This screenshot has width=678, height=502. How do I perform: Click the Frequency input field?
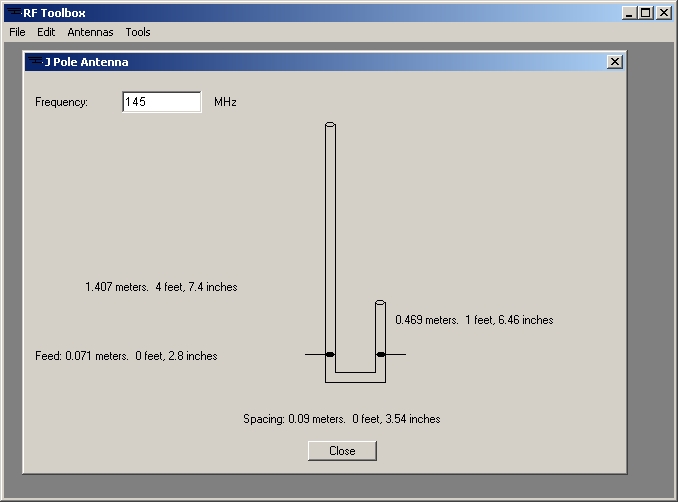click(162, 102)
